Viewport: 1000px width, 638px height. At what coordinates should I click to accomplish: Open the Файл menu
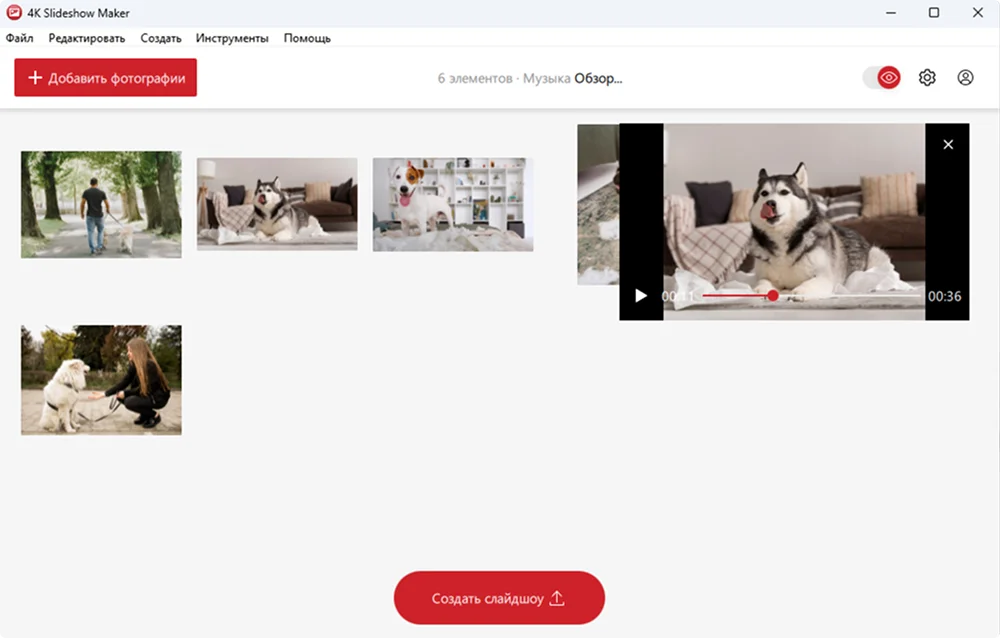[19, 38]
